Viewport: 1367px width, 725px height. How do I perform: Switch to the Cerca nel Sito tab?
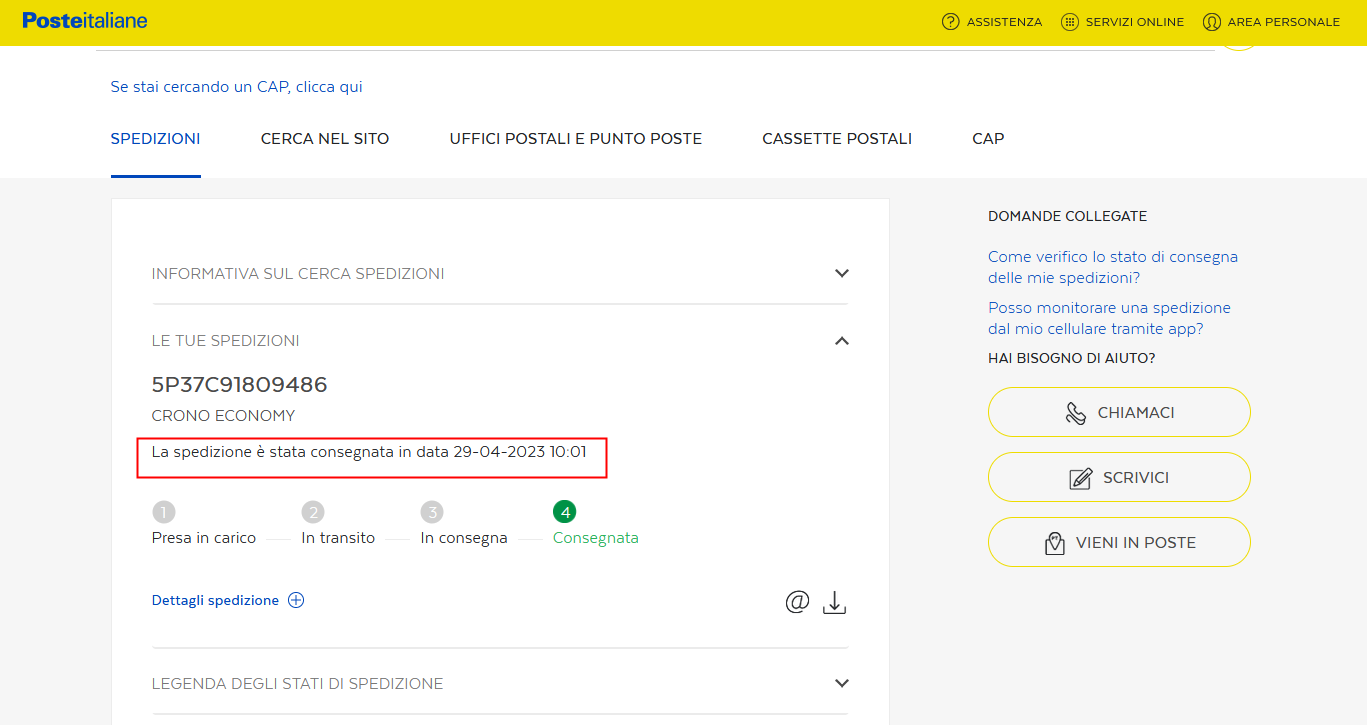325,139
